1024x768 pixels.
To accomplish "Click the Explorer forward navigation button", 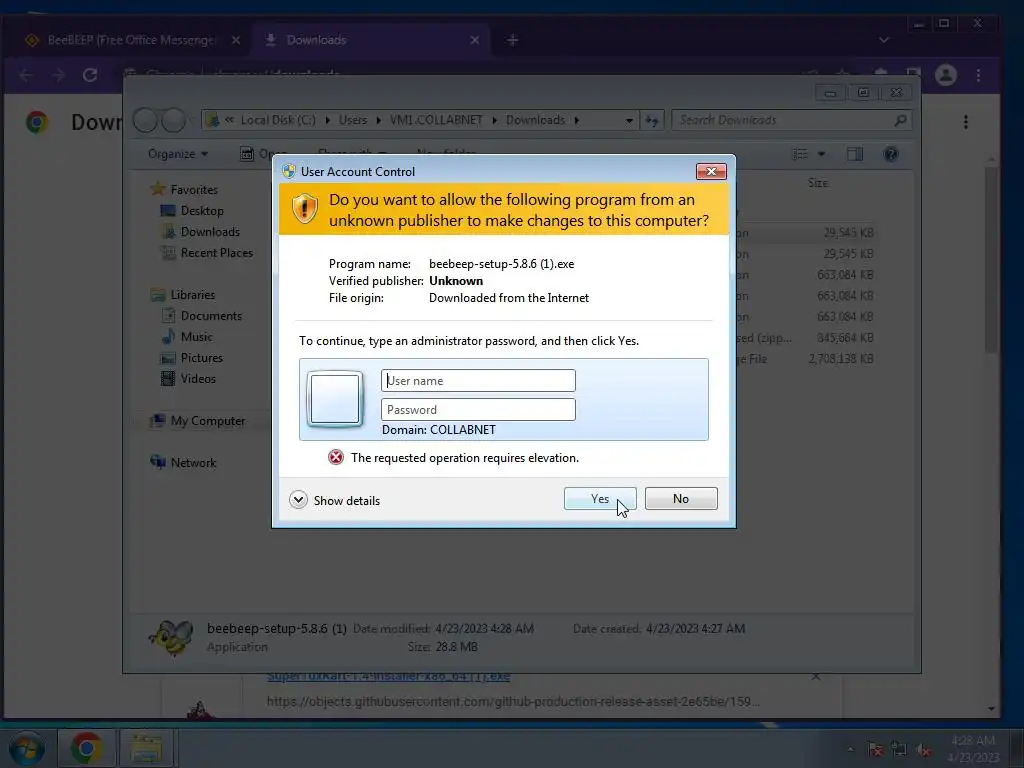I will click(174, 120).
